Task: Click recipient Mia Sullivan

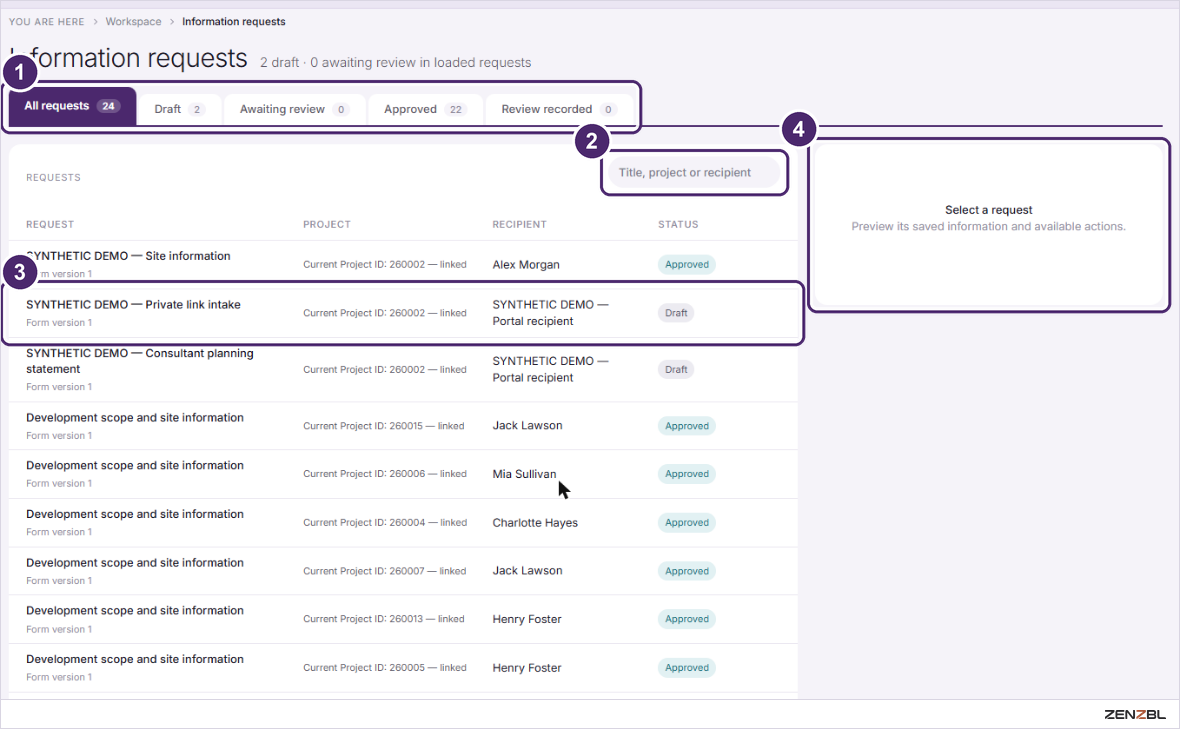Action: pos(525,474)
